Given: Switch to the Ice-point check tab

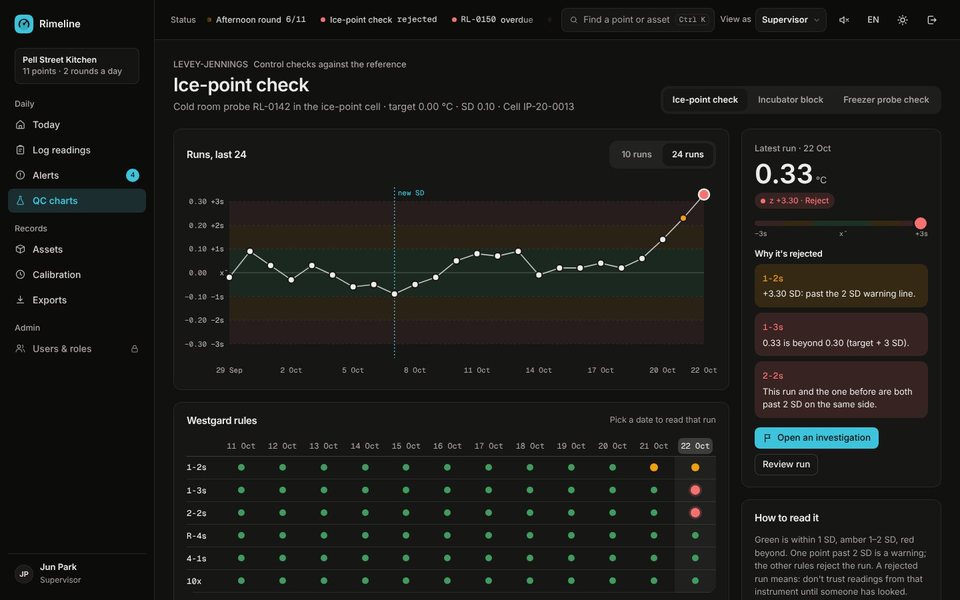Looking at the screenshot, I should pyautogui.click(x=705, y=100).
